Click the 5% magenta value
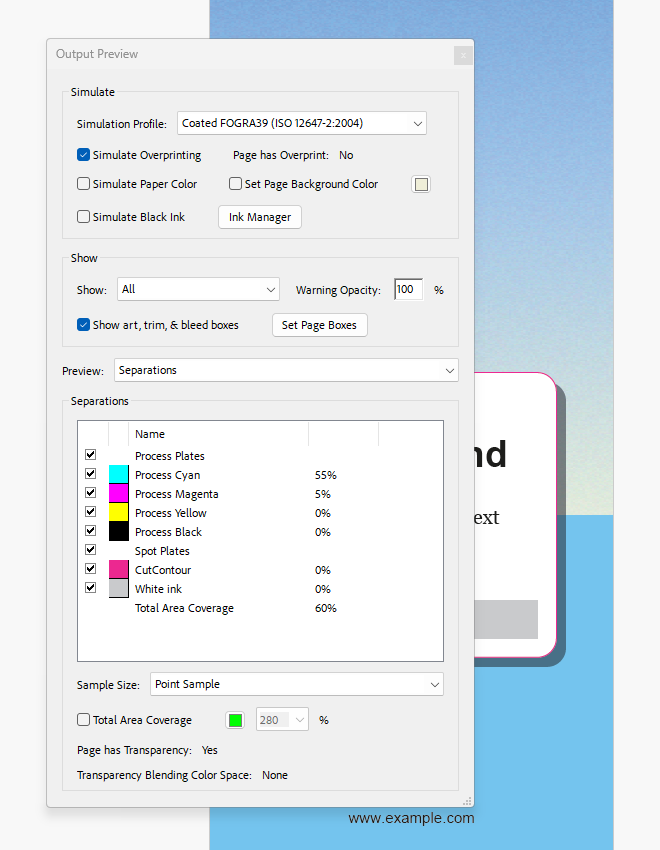This screenshot has width=660, height=850. [x=323, y=494]
